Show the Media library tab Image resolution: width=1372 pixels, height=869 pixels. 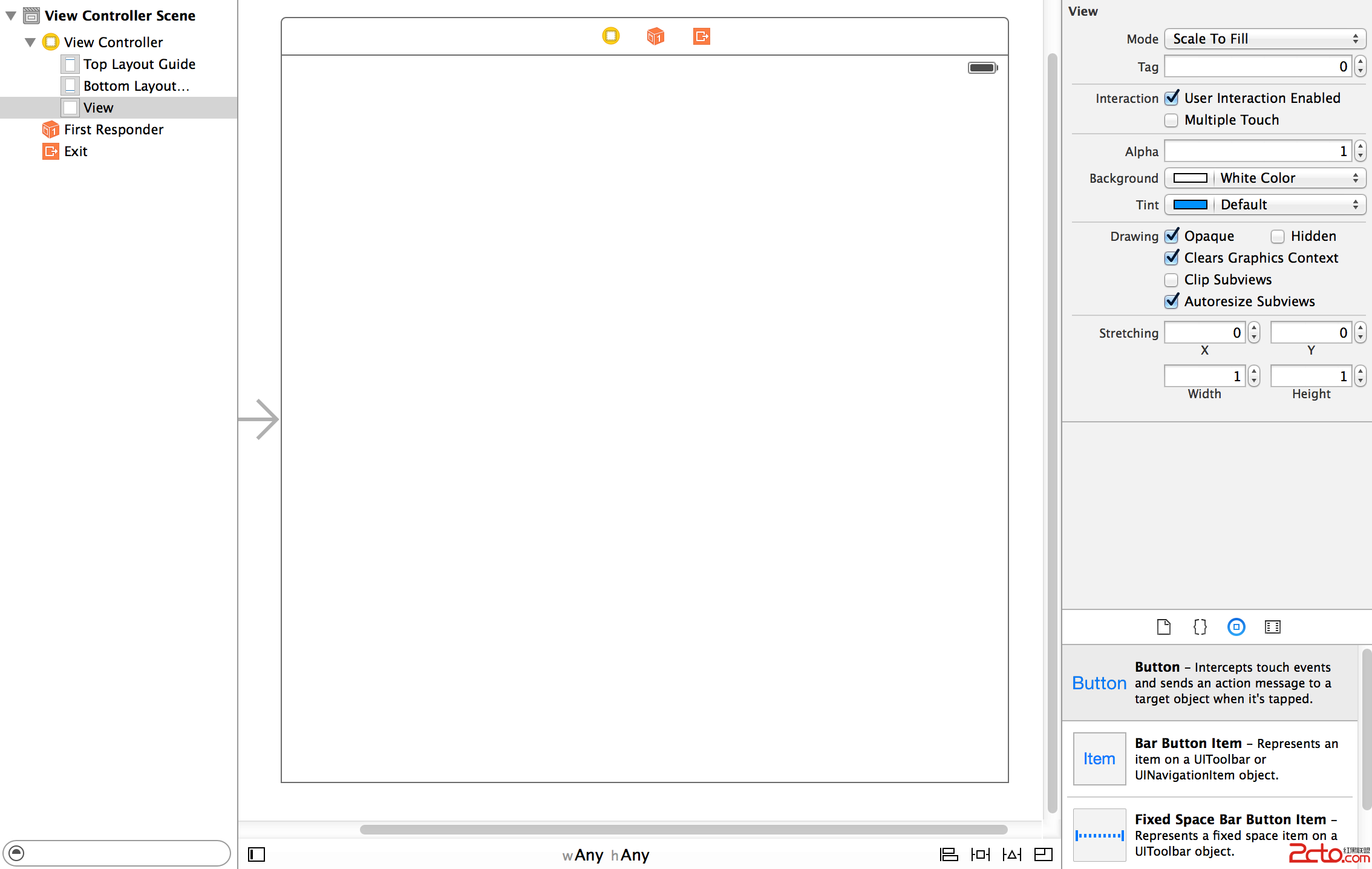point(1272,627)
